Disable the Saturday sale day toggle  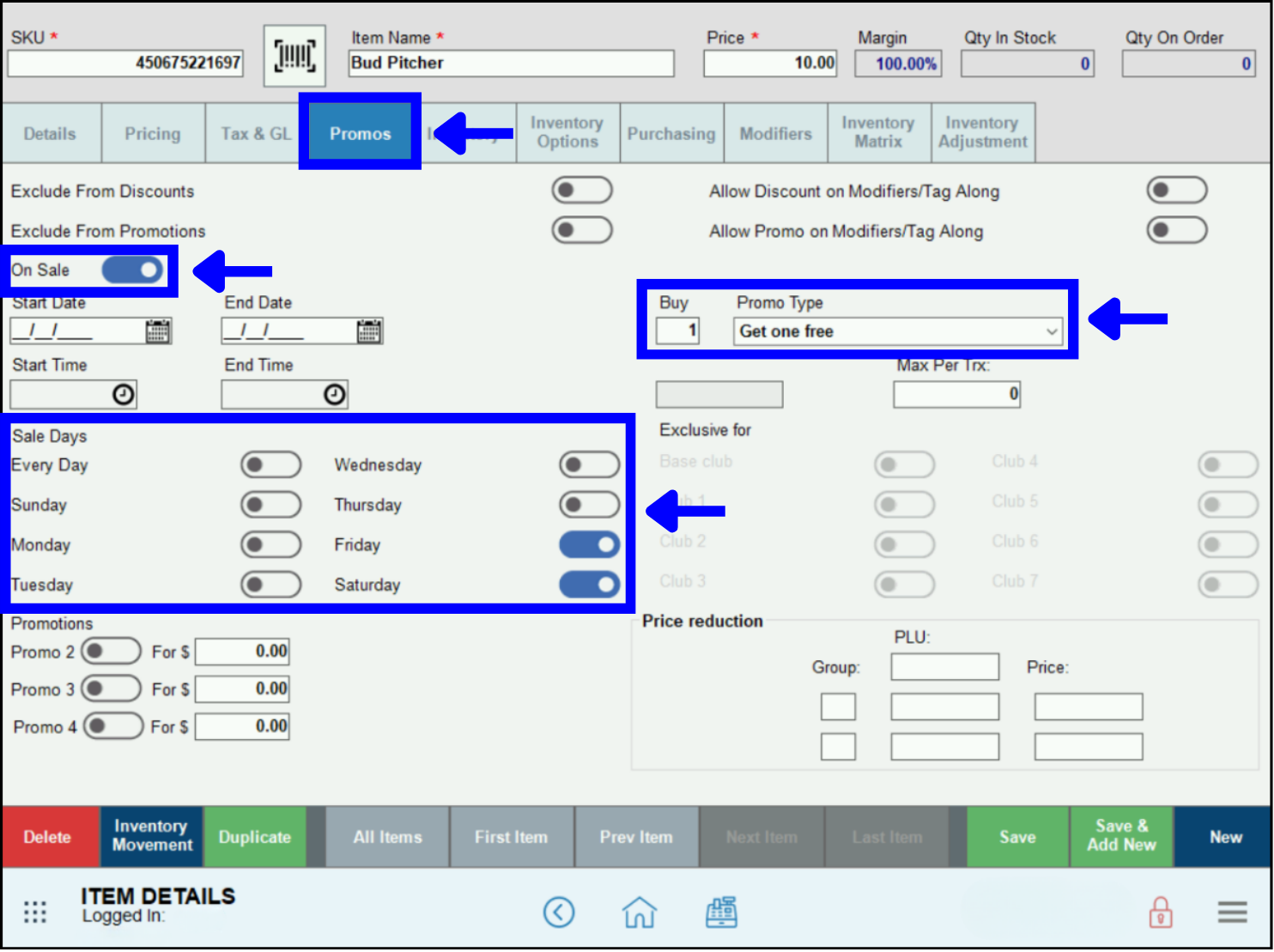[590, 585]
